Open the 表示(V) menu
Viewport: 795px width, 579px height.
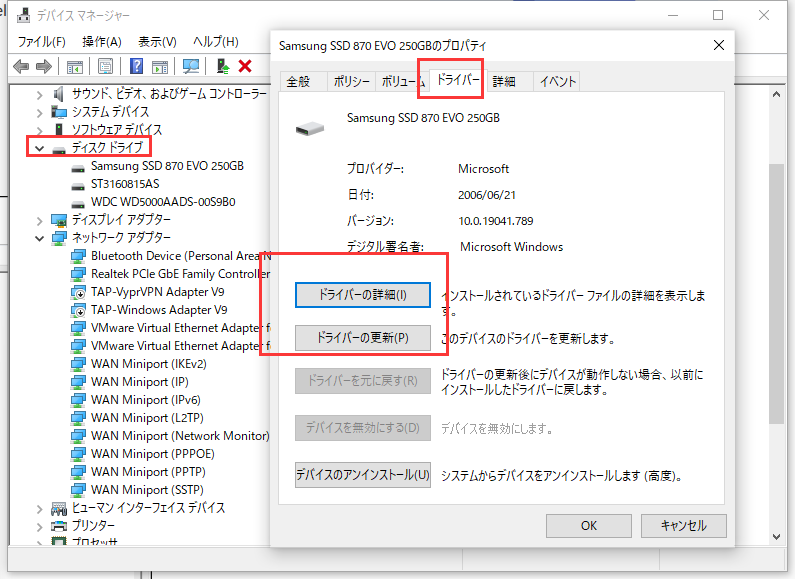[x=158, y=42]
